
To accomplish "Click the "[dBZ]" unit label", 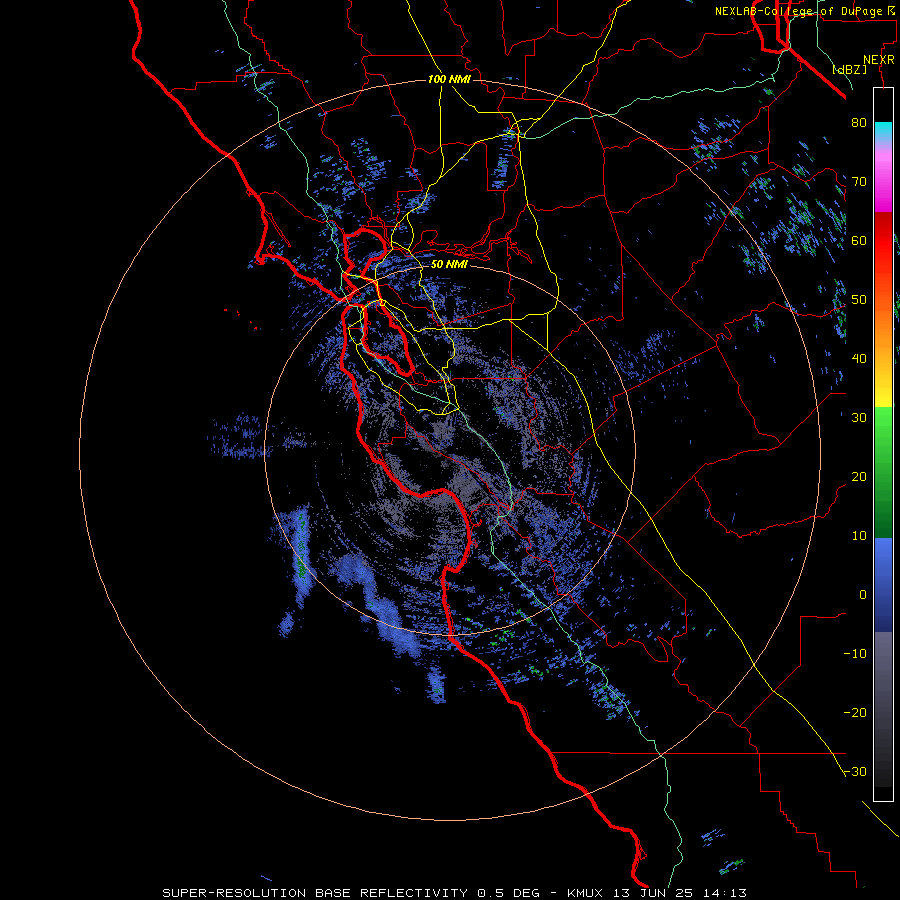I will tap(849, 70).
